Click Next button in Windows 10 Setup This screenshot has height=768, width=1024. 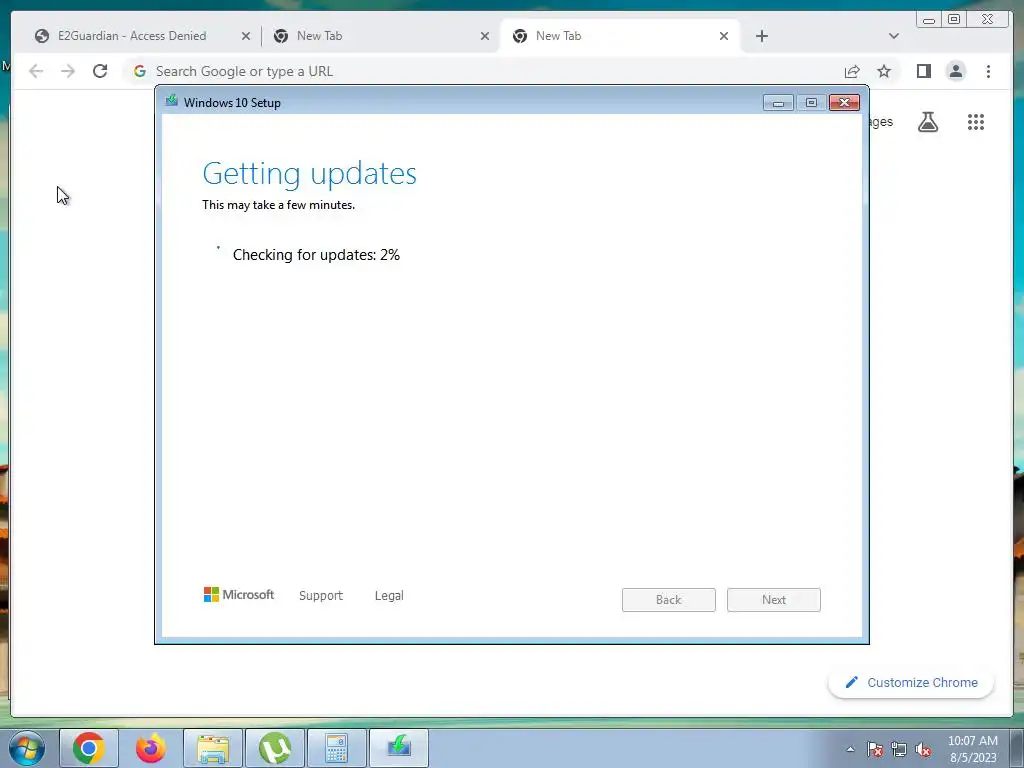[x=773, y=600]
